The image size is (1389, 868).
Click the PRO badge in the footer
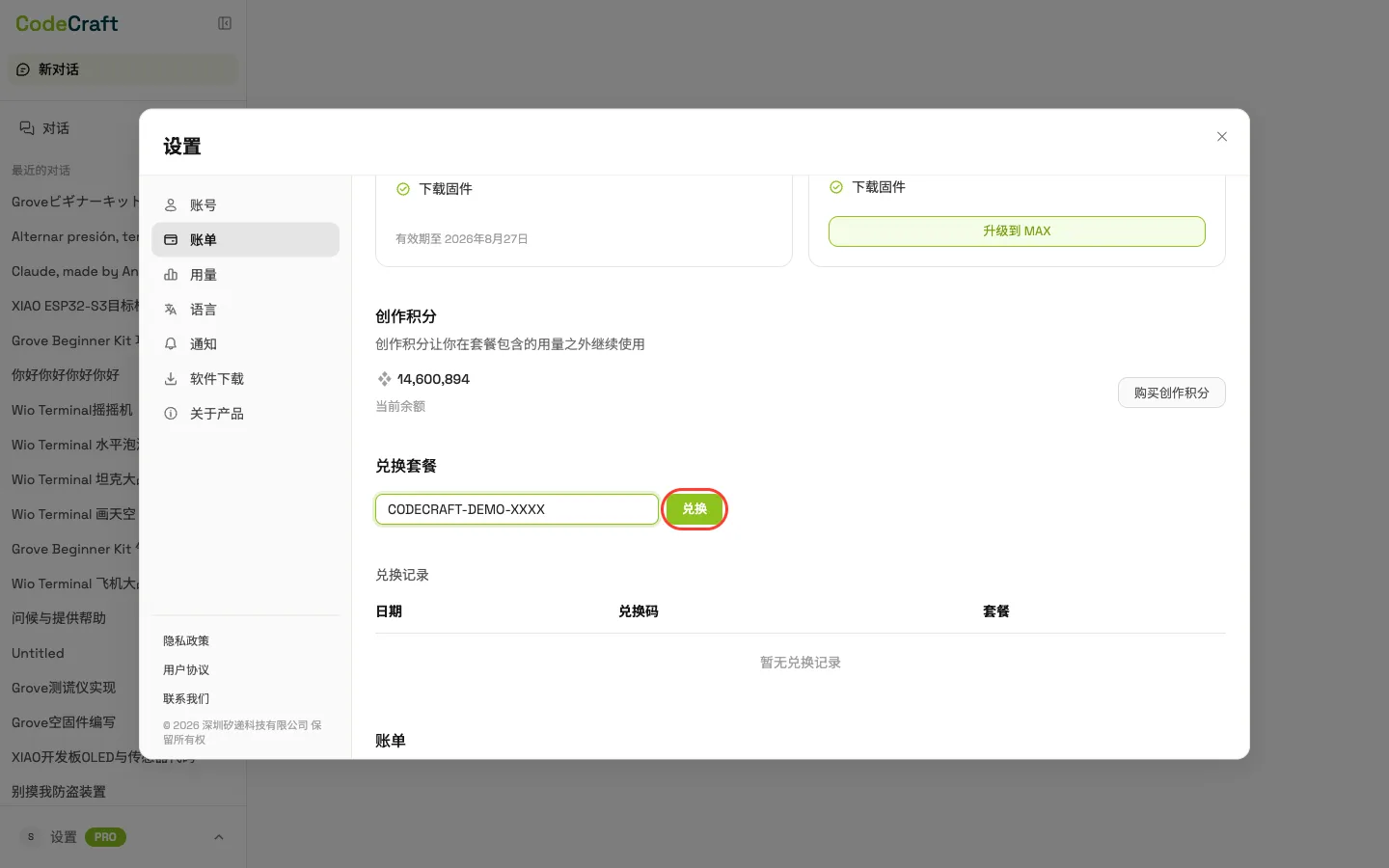pos(105,837)
